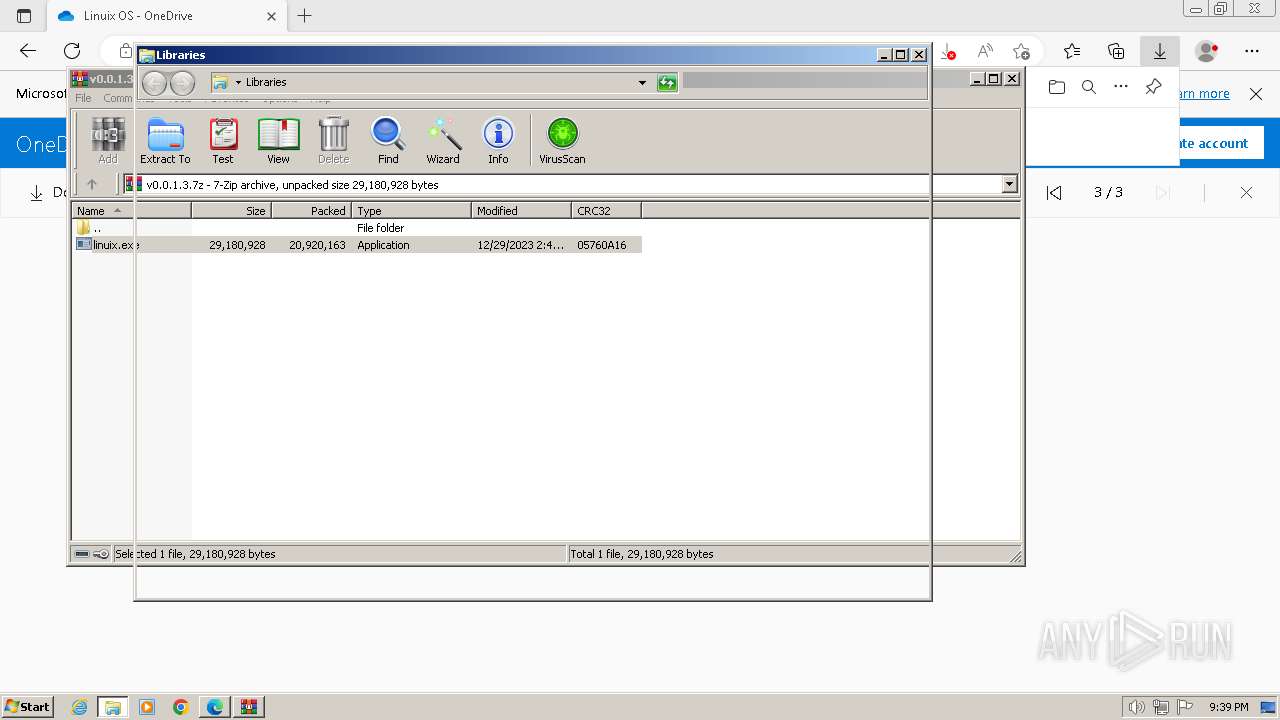Search downloads in the downloads panel
The height and width of the screenshot is (720, 1280).
pyautogui.click(x=1089, y=87)
